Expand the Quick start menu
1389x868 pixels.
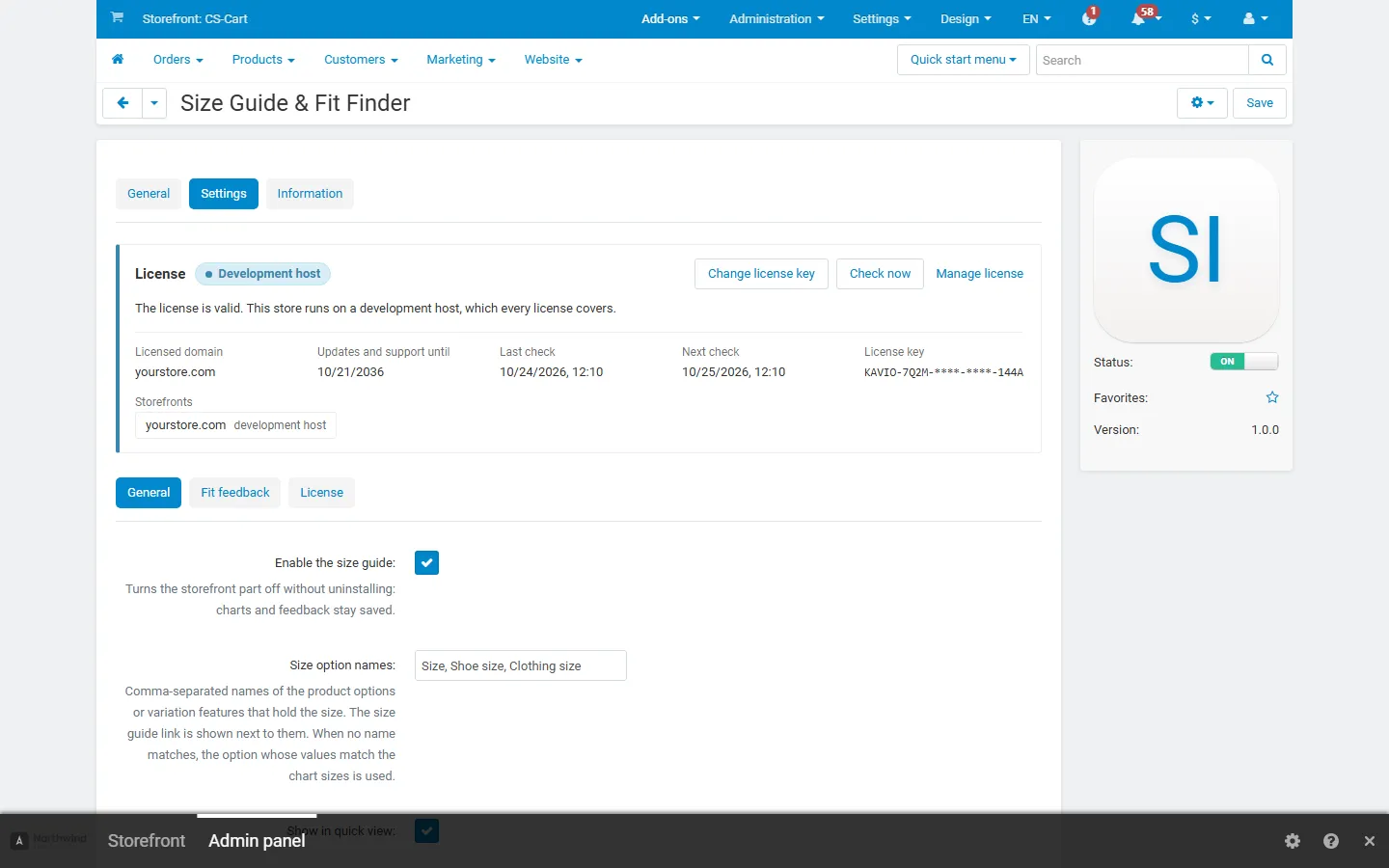(964, 60)
